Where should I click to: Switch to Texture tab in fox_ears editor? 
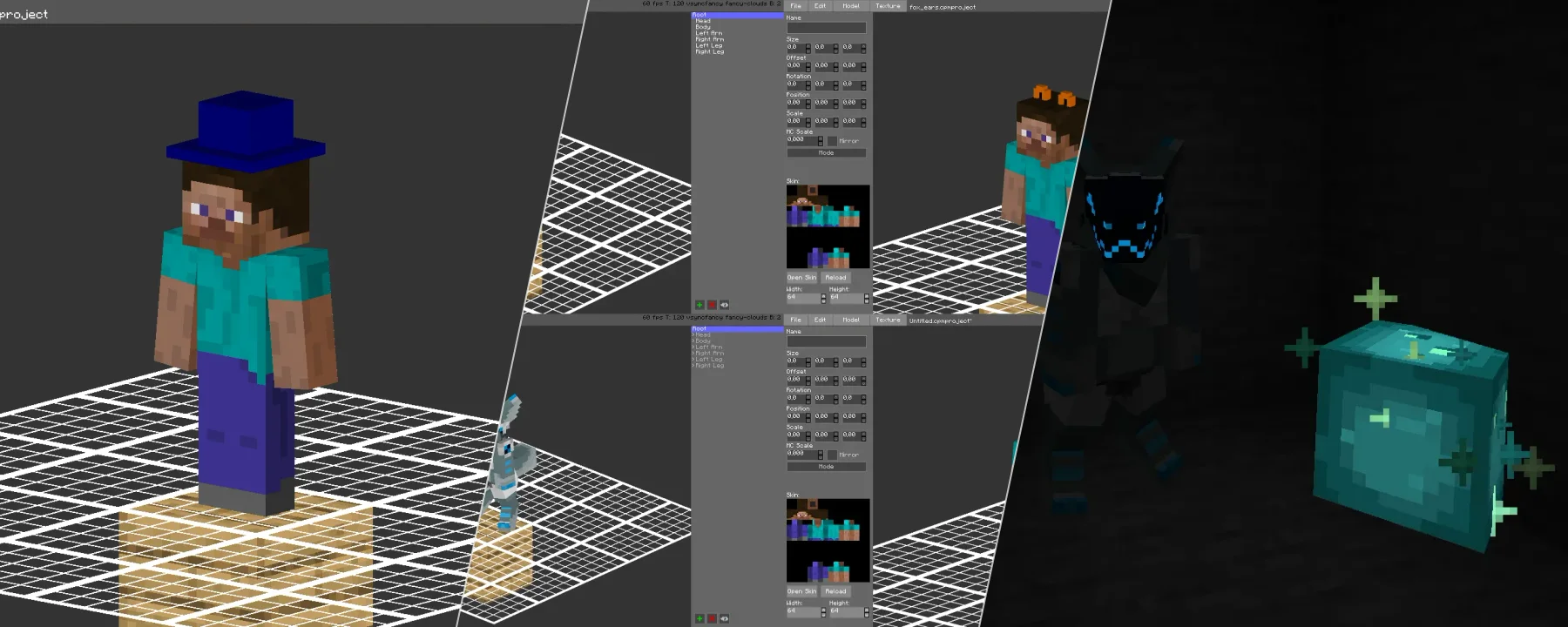(888, 6)
